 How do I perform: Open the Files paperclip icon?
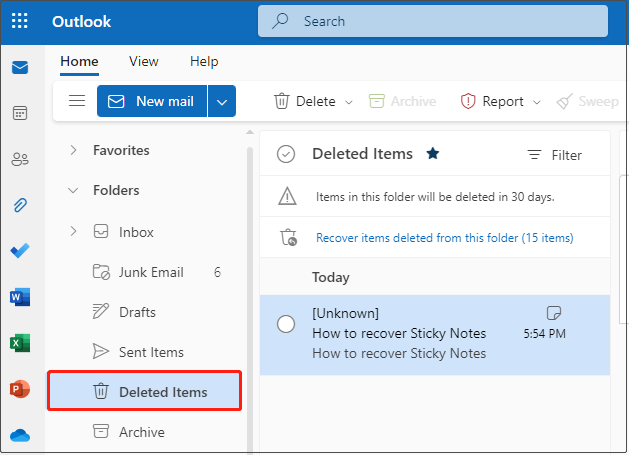tap(20, 205)
